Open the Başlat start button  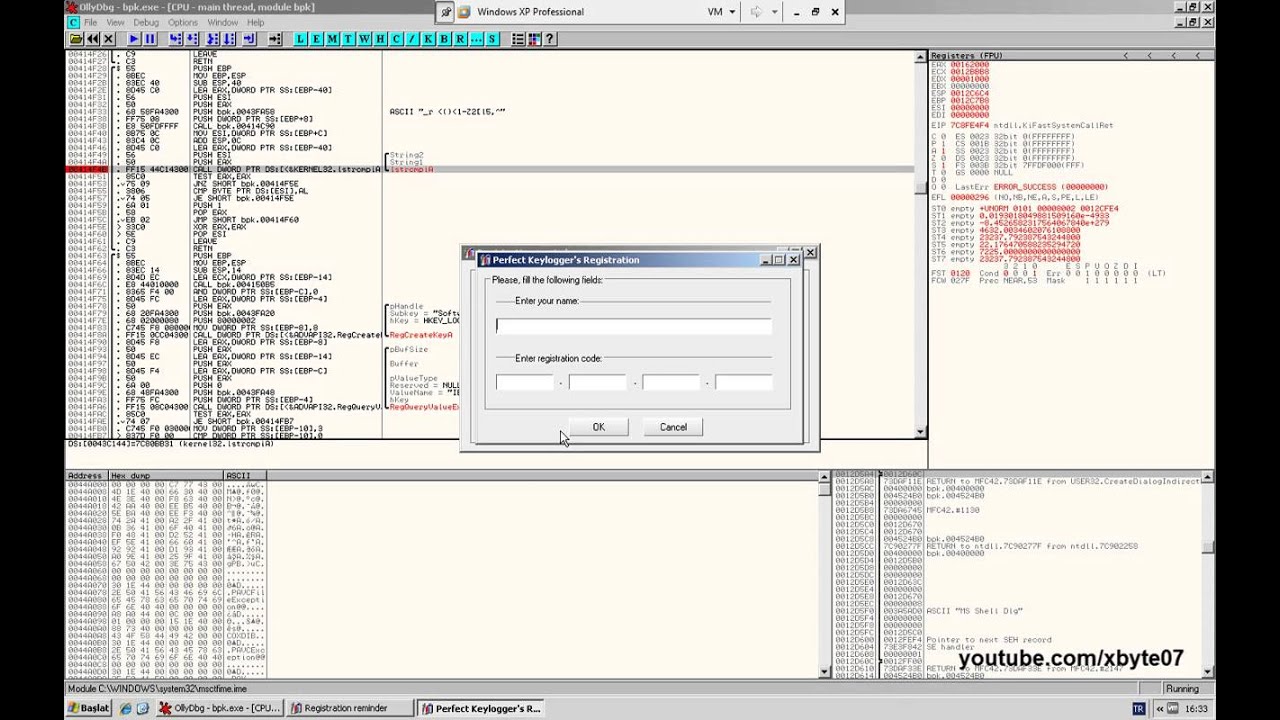[88, 708]
